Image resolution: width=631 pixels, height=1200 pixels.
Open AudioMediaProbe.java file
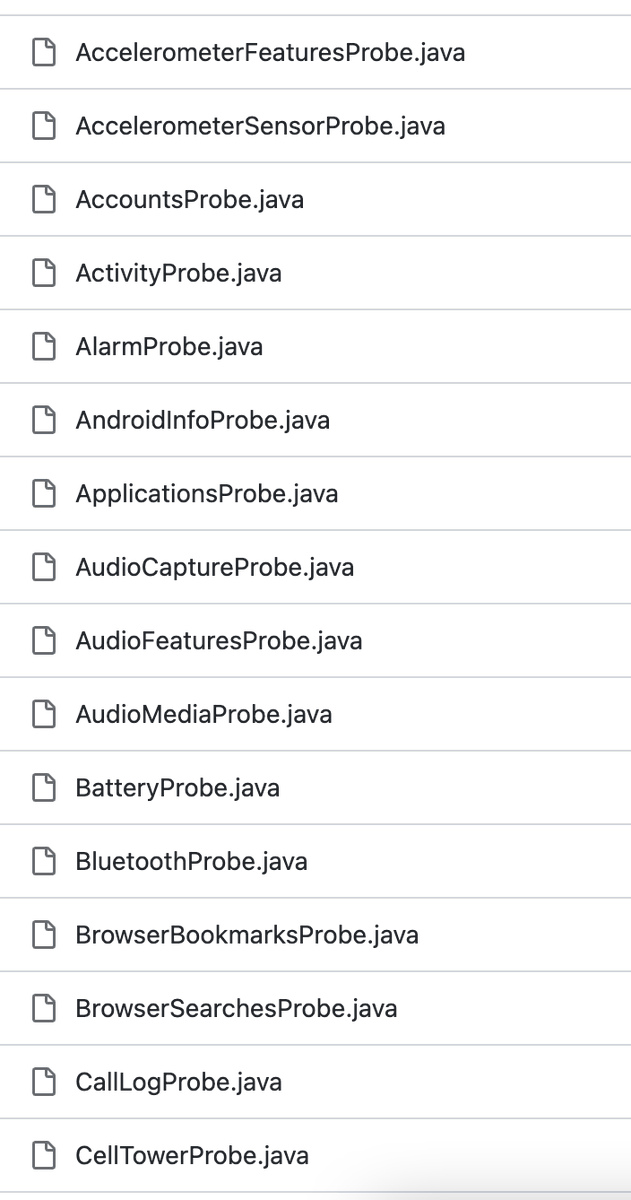coord(204,714)
